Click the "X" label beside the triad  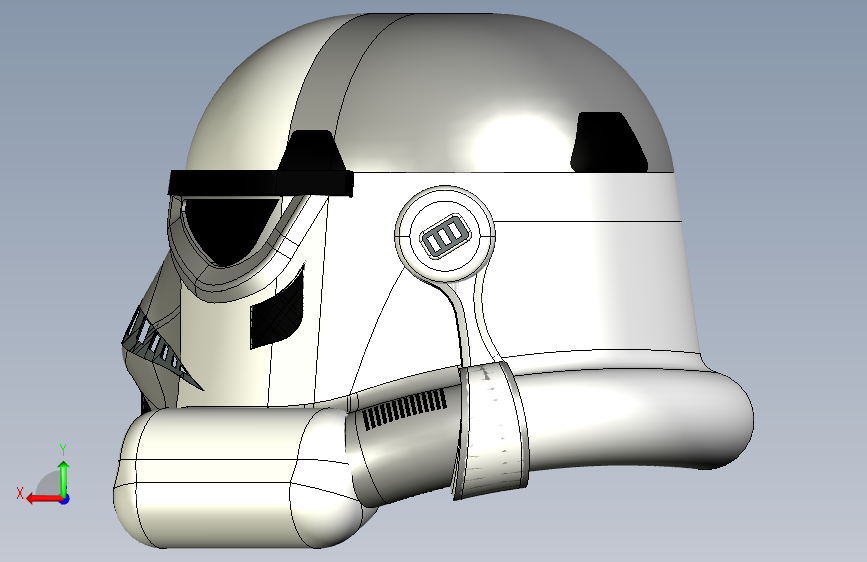[20, 493]
